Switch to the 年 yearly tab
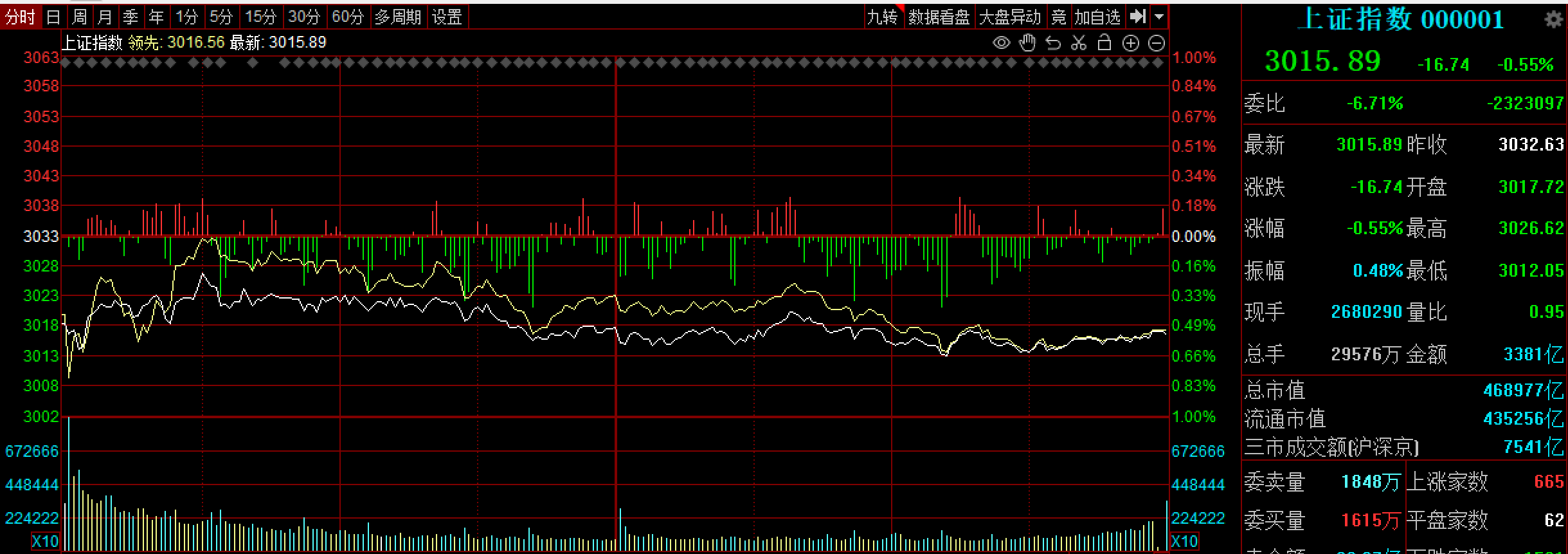 click(x=157, y=17)
